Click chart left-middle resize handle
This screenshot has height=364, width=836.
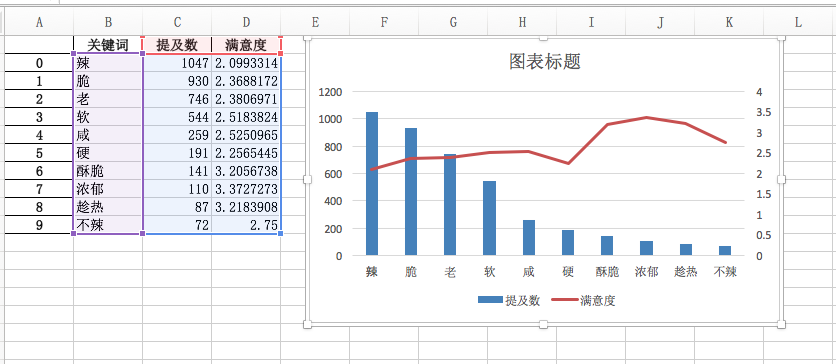pos(307,180)
